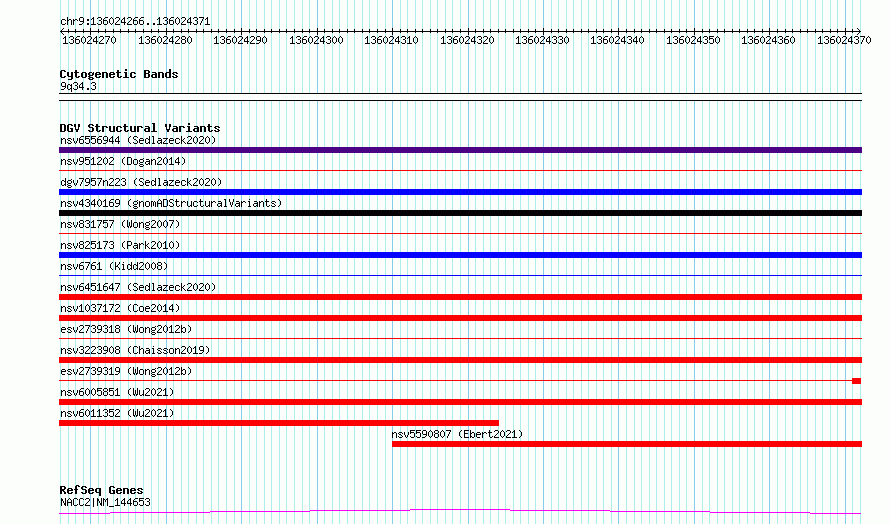
Task: Open variant nsv1037172 (Coe2014) label
Action: point(120,308)
